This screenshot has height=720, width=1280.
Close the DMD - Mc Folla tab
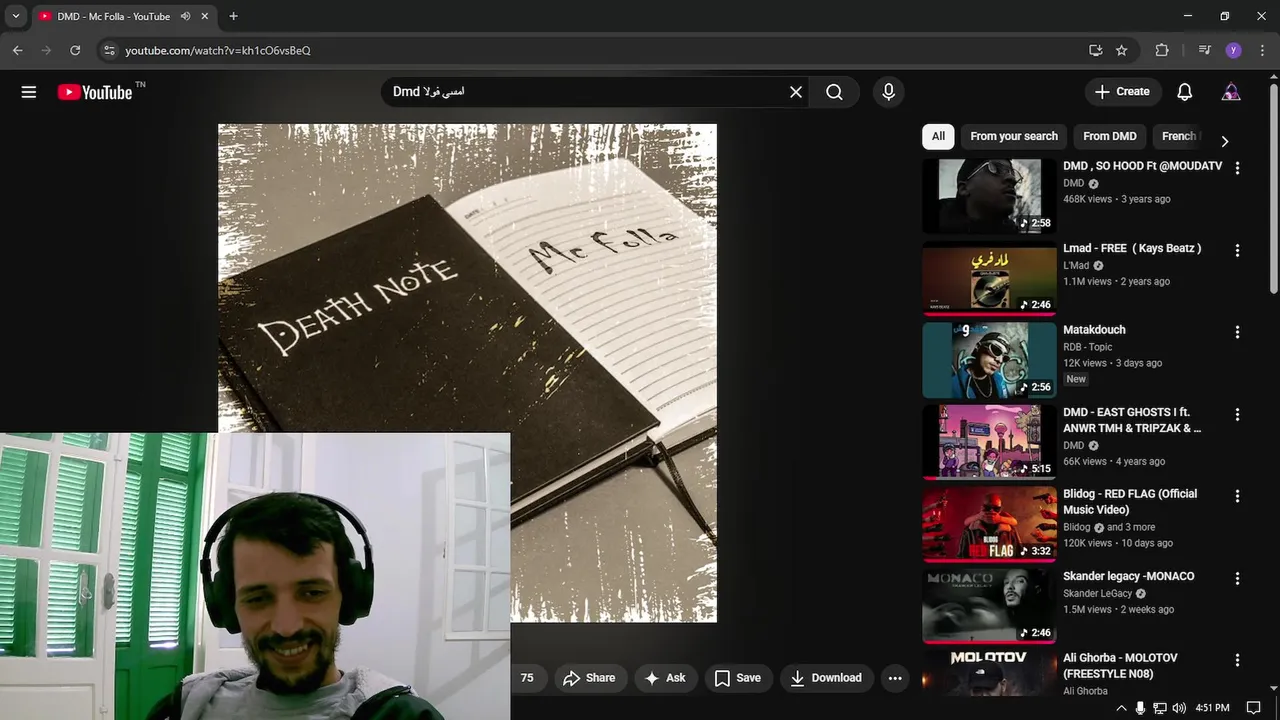(x=205, y=16)
